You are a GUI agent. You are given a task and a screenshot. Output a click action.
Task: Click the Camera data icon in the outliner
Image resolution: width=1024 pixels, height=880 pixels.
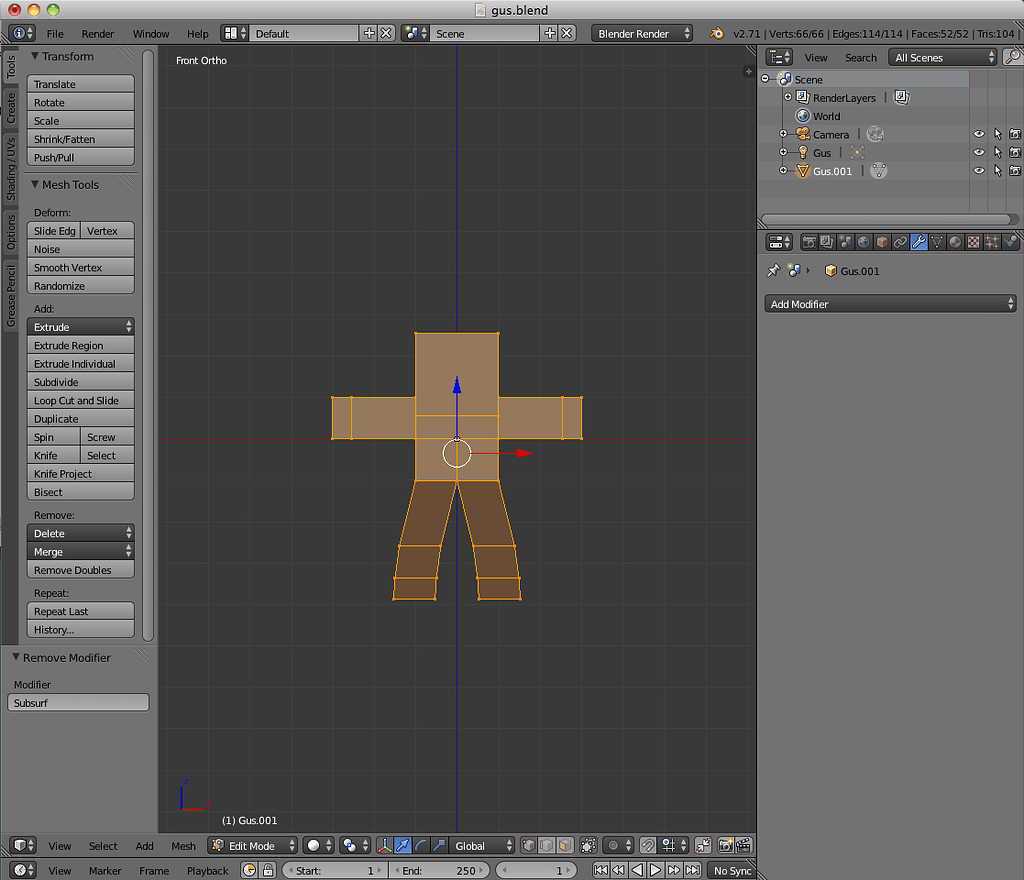[875, 134]
